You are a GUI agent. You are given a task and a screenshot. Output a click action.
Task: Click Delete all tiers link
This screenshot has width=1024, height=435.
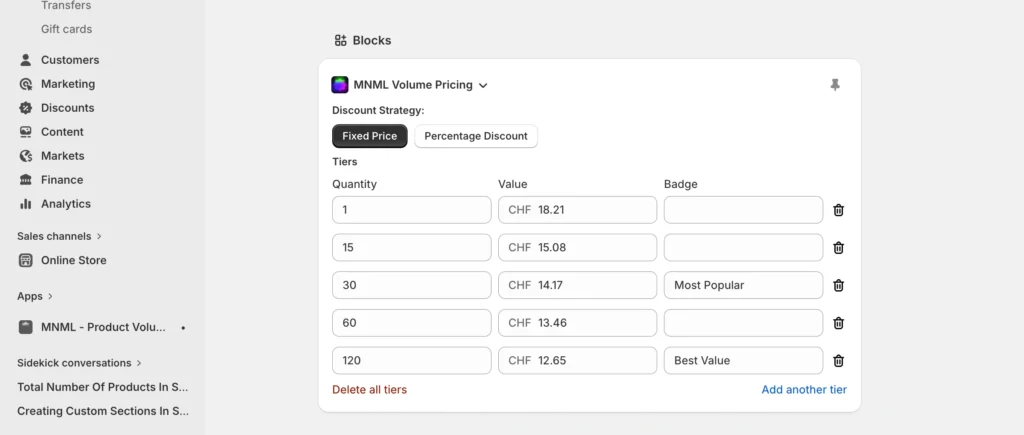point(370,390)
